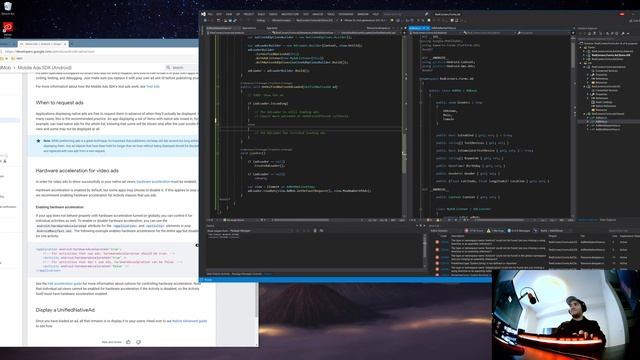
Task: Click 'Mobile Ads SDK (Android)' breadcrumb
Action: [44, 67]
